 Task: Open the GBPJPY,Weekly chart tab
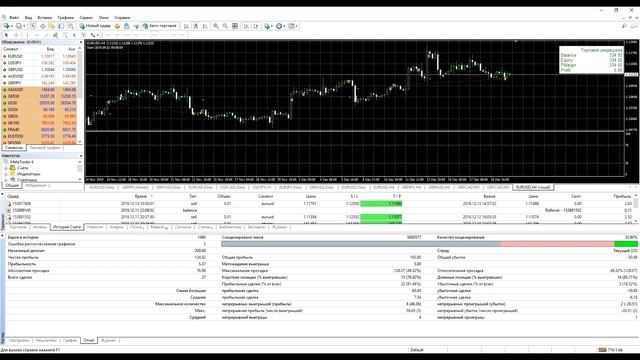click(x=136, y=187)
